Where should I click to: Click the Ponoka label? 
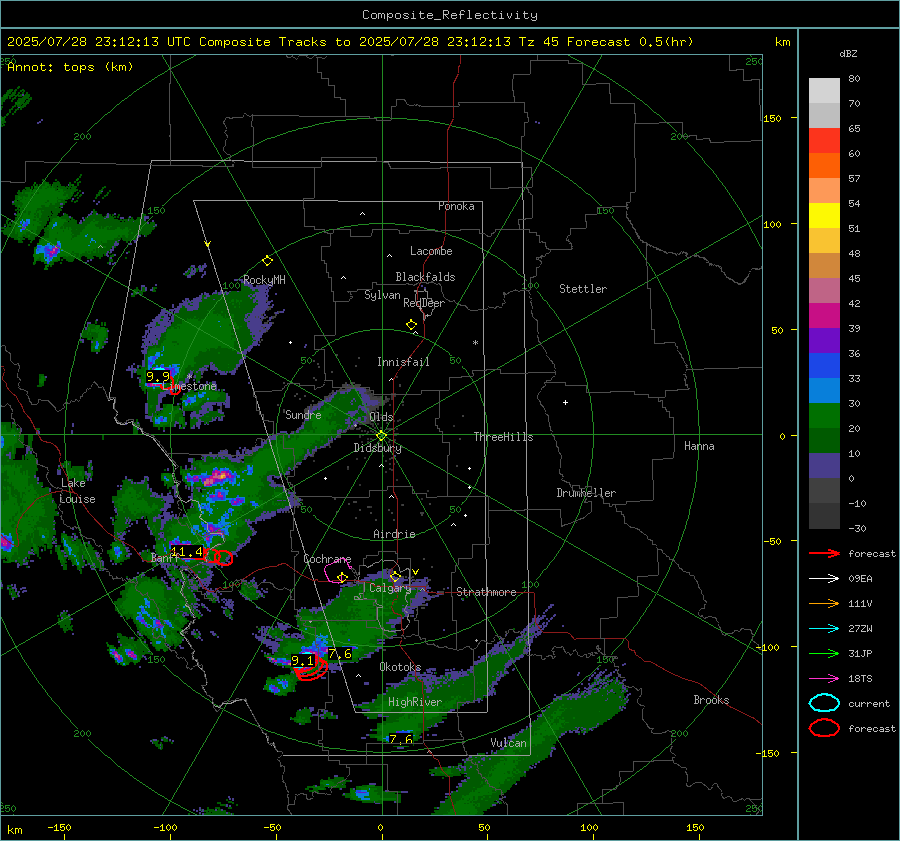coord(456,206)
